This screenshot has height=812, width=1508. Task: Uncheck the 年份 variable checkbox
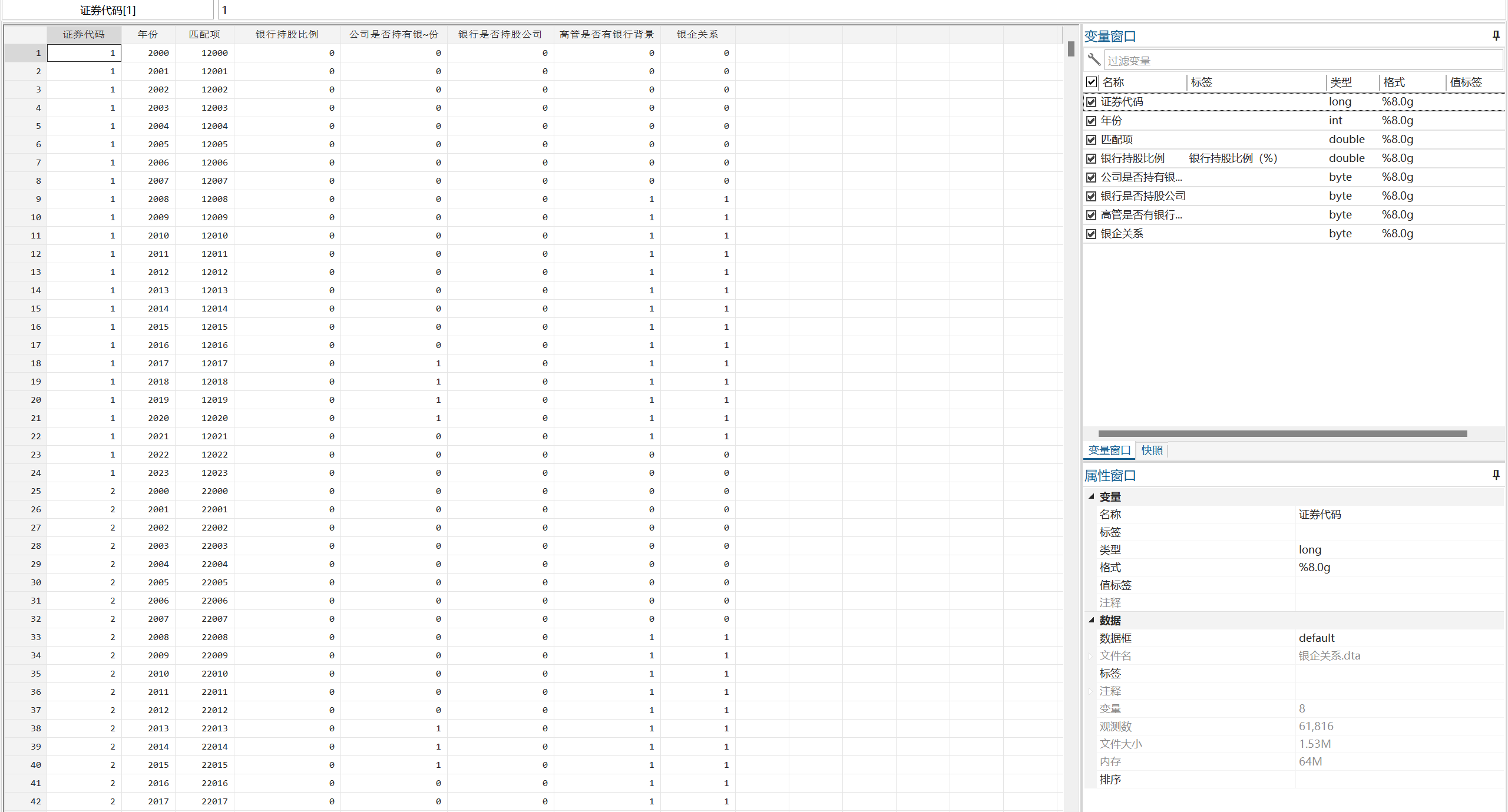click(1092, 121)
